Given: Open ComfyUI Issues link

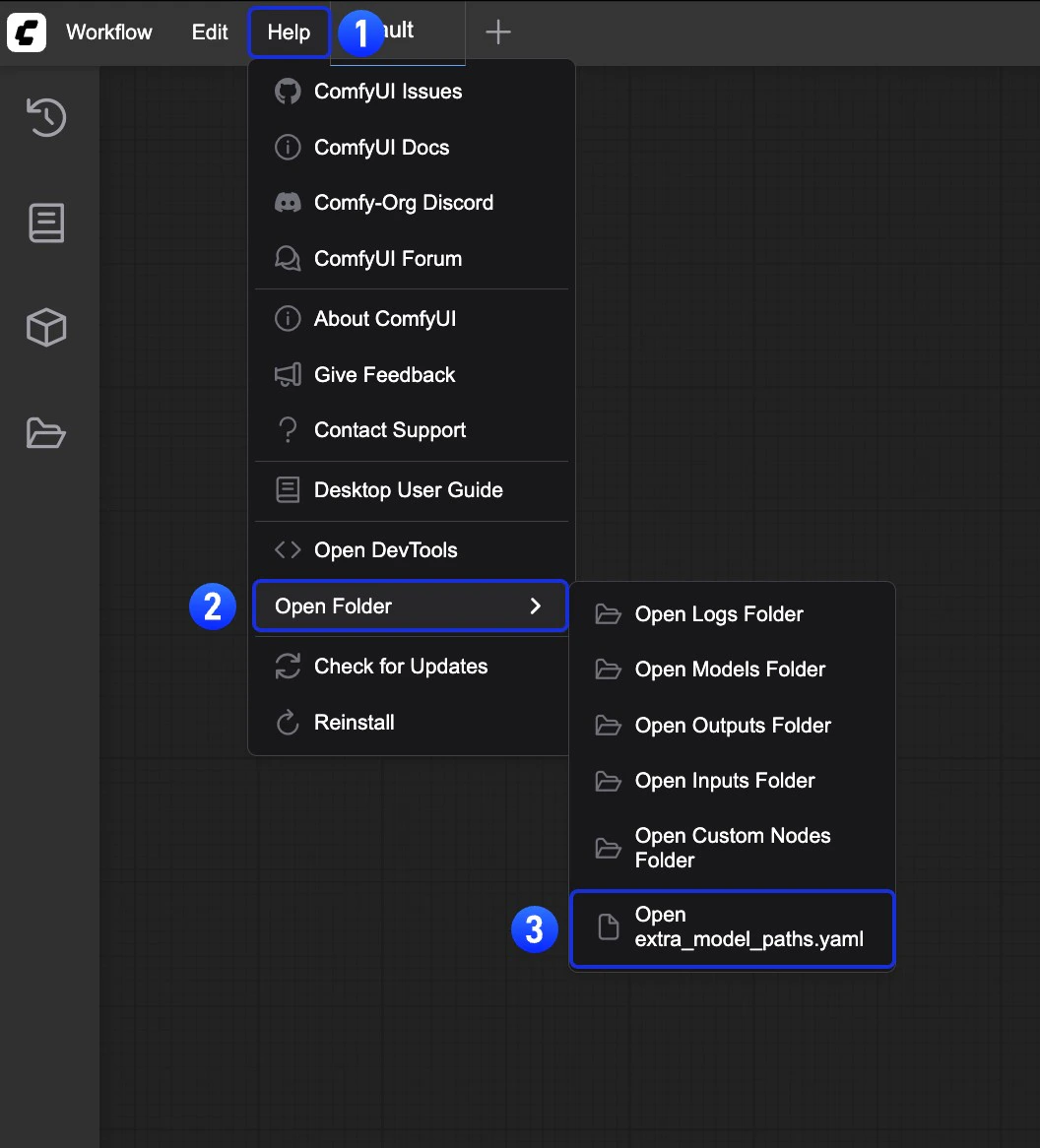Looking at the screenshot, I should [x=410, y=92].
